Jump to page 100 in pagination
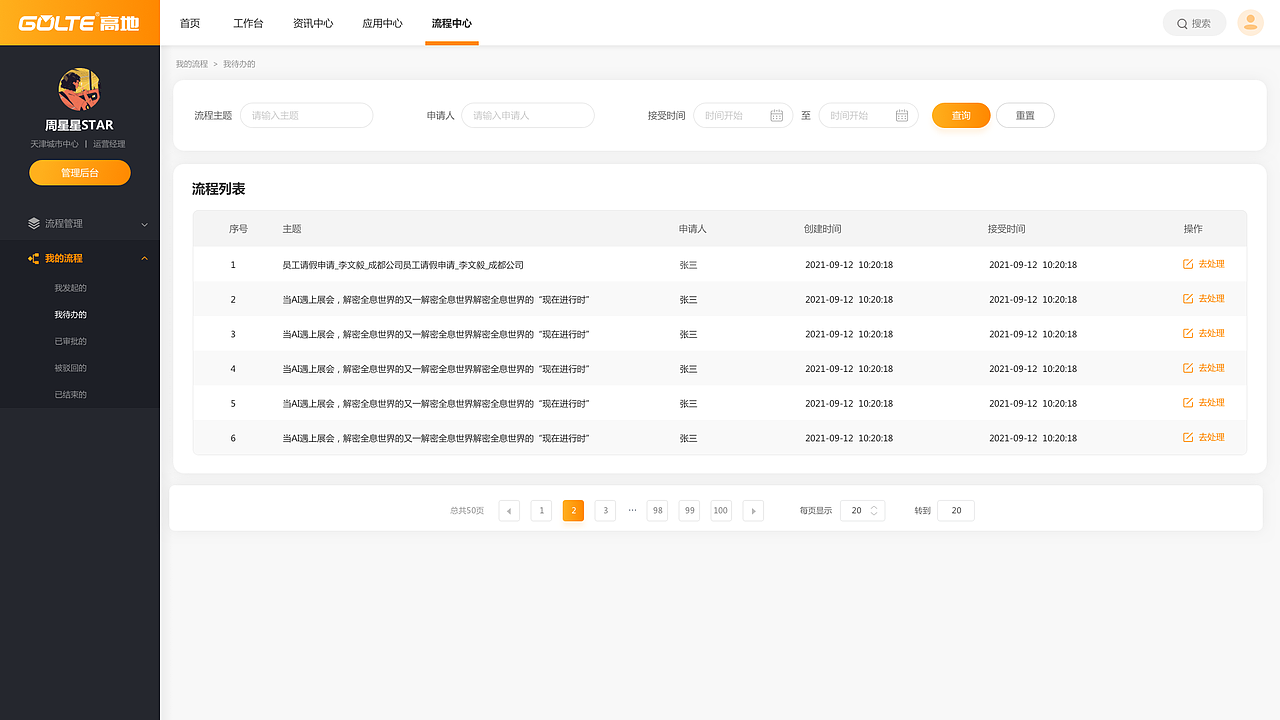The image size is (1280, 720). tap(721, 511)
